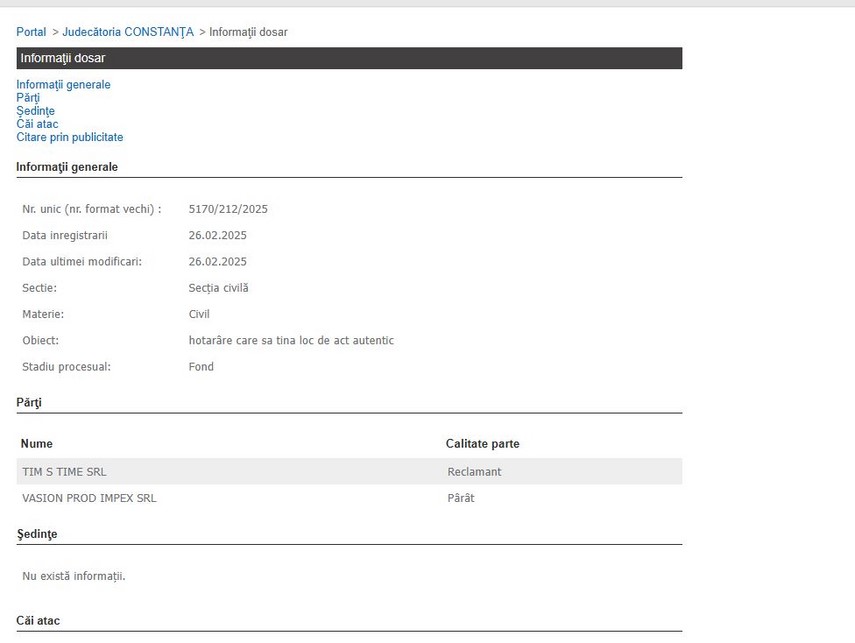Image resolution: width=855 pixels, height=643 pixels.
Task: Click the Data inregistrarii date value
Action: coord(217,235)
